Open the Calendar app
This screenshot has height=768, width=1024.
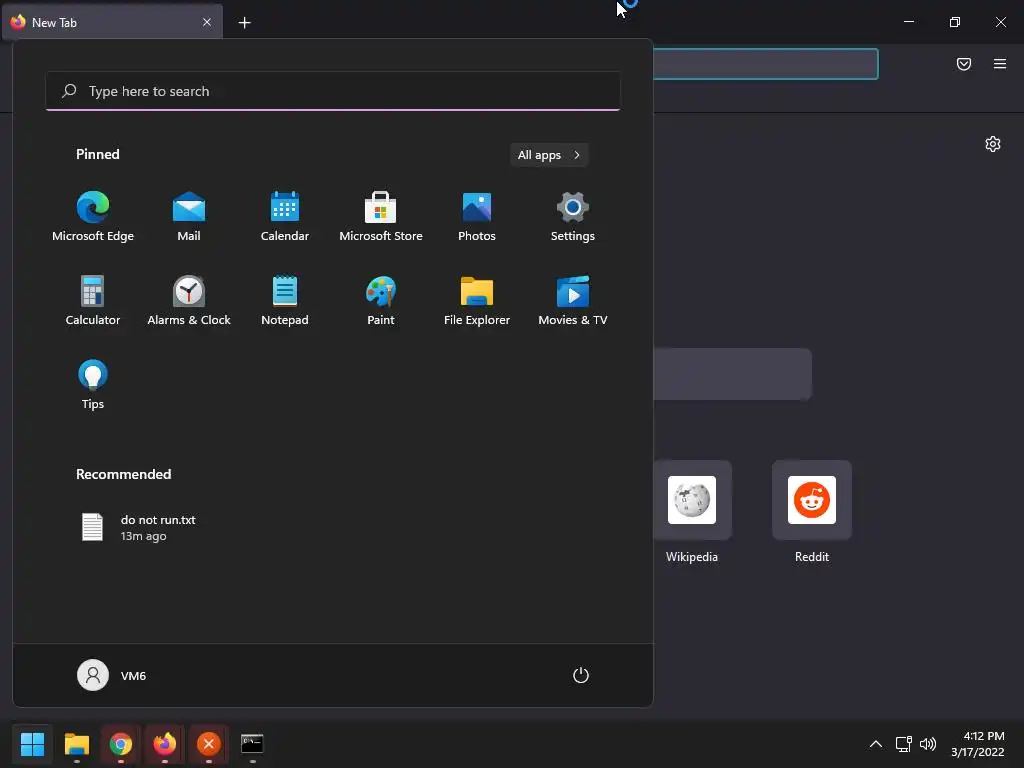coord(285,217)
